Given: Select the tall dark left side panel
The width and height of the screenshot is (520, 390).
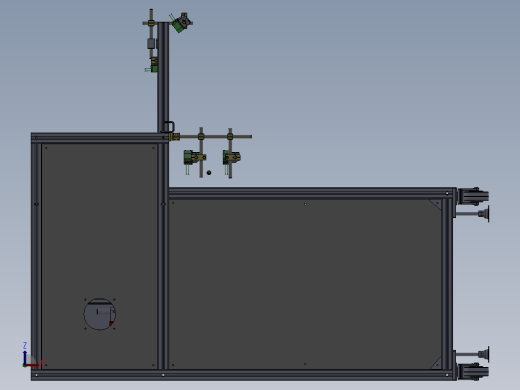Looking at the screenshot, I should click(x=99, y=256).
